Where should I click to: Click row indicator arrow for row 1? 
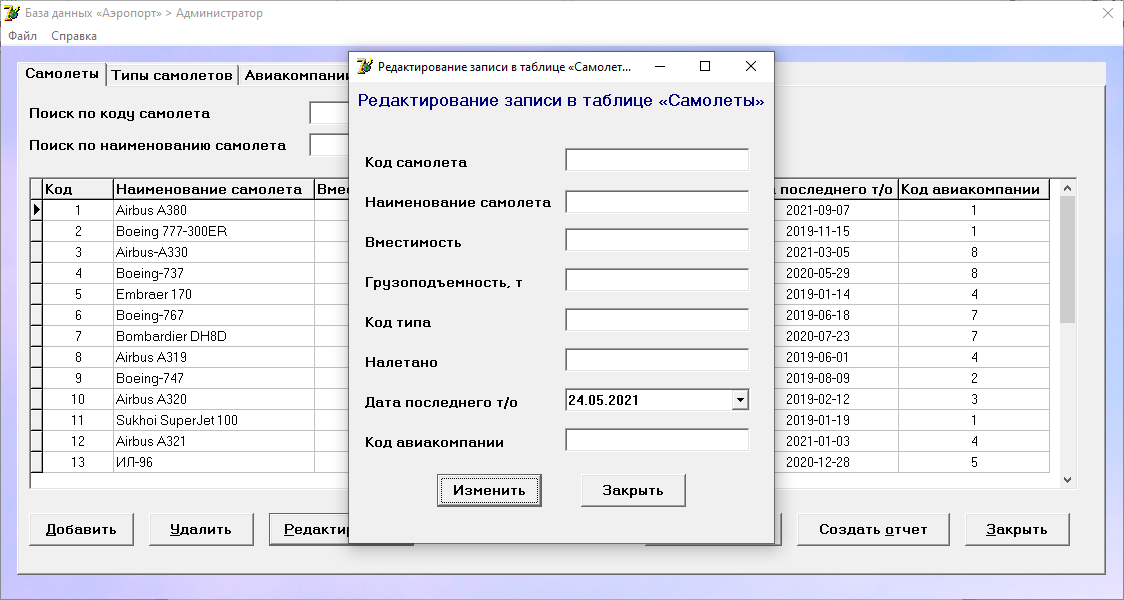37,210
